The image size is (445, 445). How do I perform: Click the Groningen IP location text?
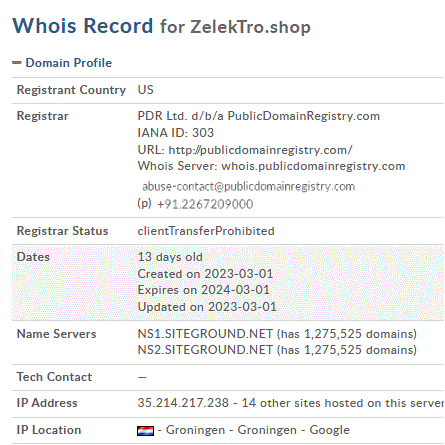tap(195, 430)
